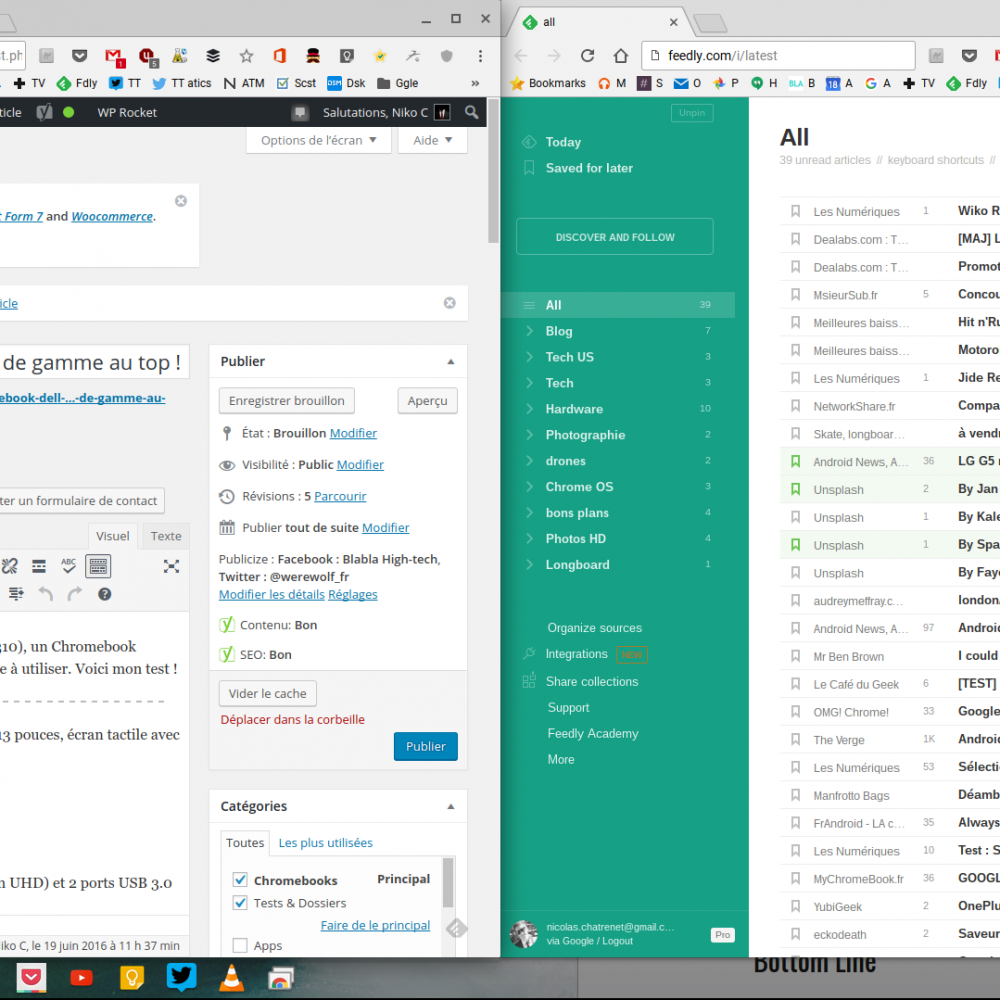Check the Apps category checkbox

click(x=240, y=945)
